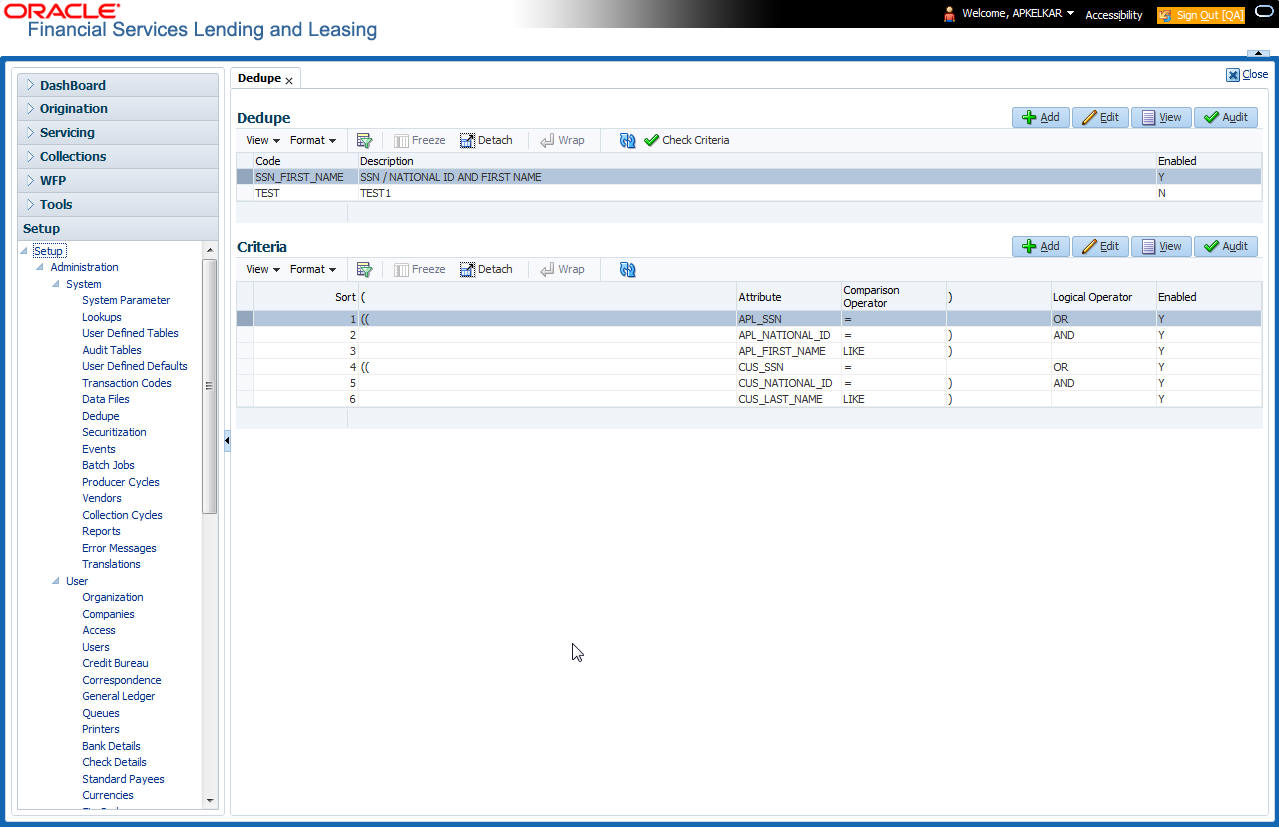Refresh the Dedupe table
This screenshot has width=1279, height=828.
click(628, 141)
